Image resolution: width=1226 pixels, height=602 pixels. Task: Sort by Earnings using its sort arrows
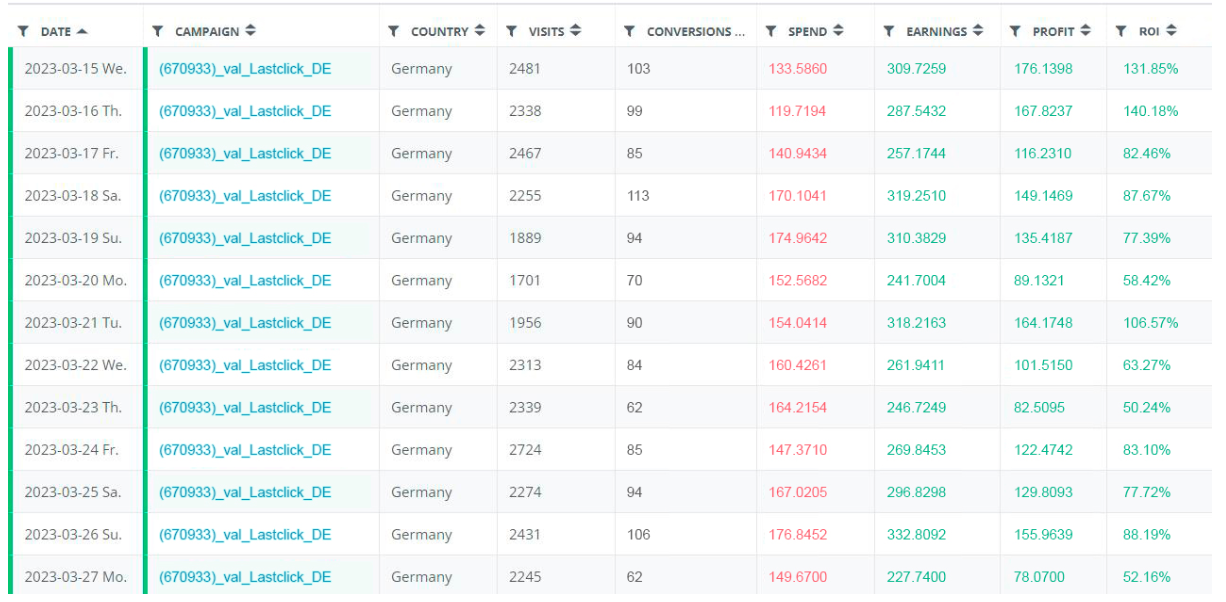[x=978, y=31]
